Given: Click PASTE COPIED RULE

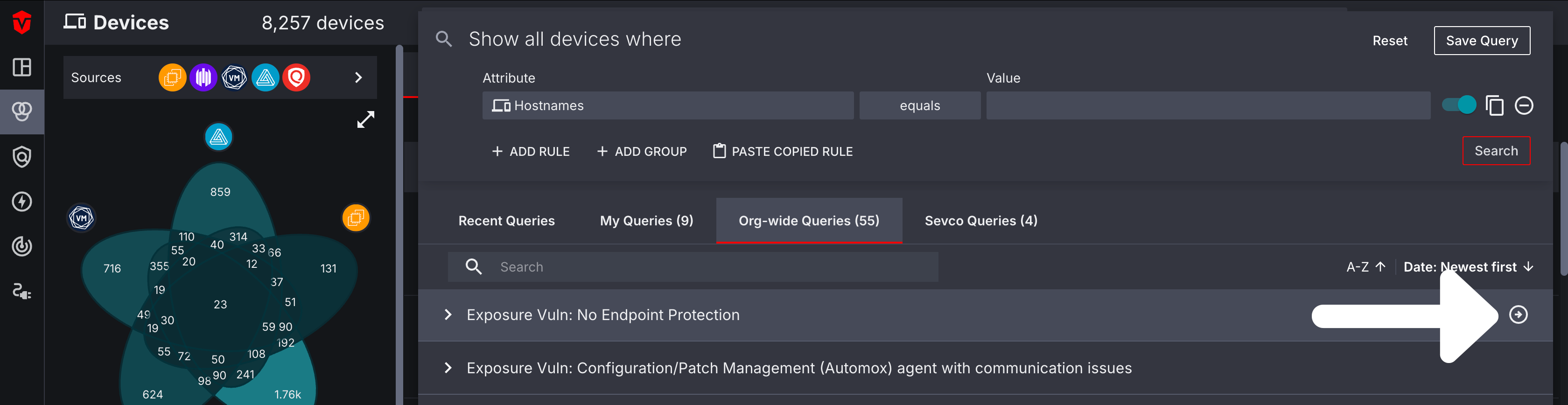Looking at the screenshot, I should tap(783, 151).
